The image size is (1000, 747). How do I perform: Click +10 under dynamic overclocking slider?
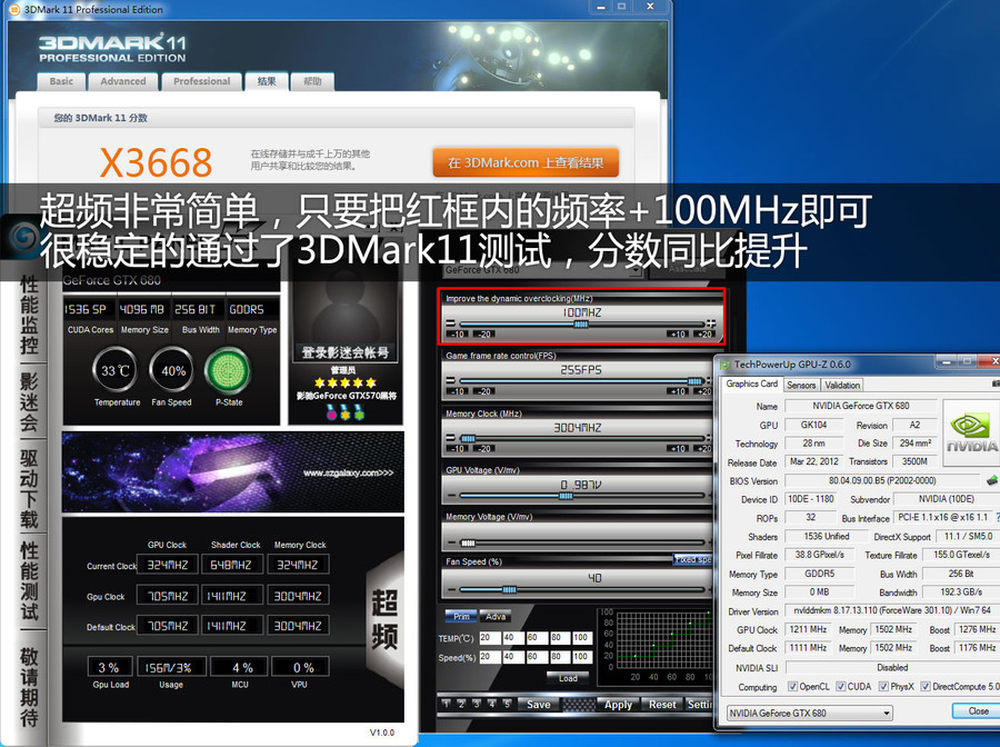pos(677,334)
